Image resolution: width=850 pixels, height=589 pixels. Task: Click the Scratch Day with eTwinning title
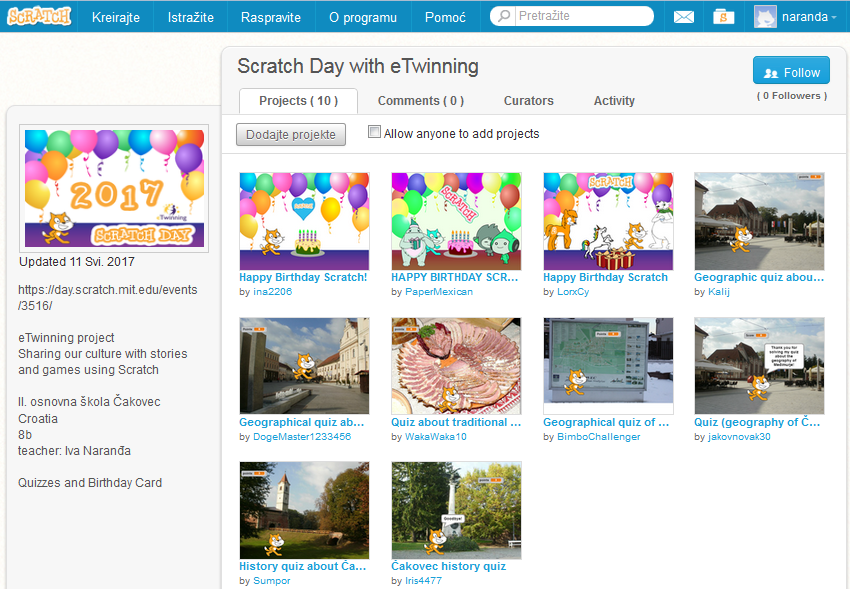tap(358, 66)
